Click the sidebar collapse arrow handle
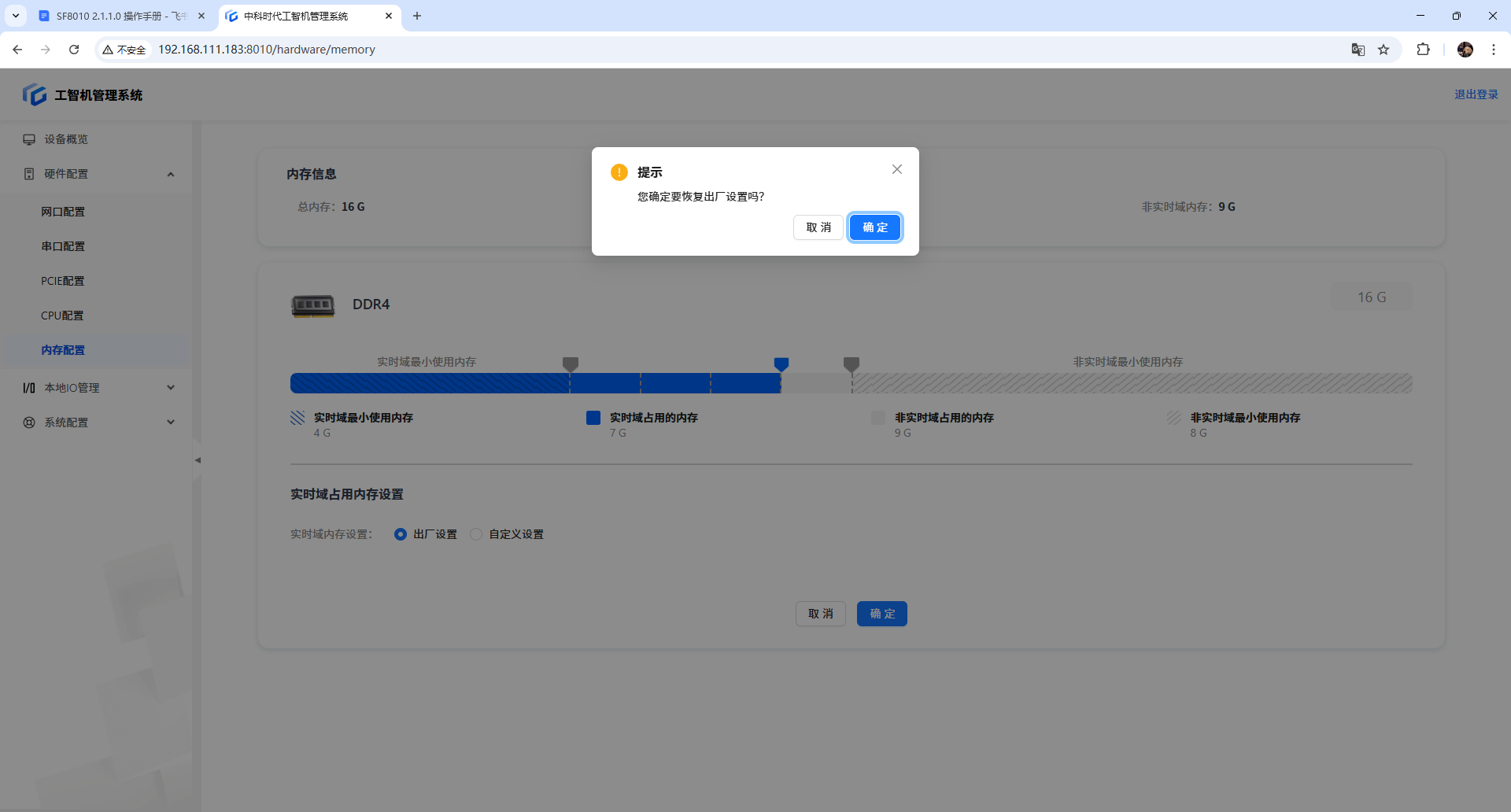 [x=198, y=460]
